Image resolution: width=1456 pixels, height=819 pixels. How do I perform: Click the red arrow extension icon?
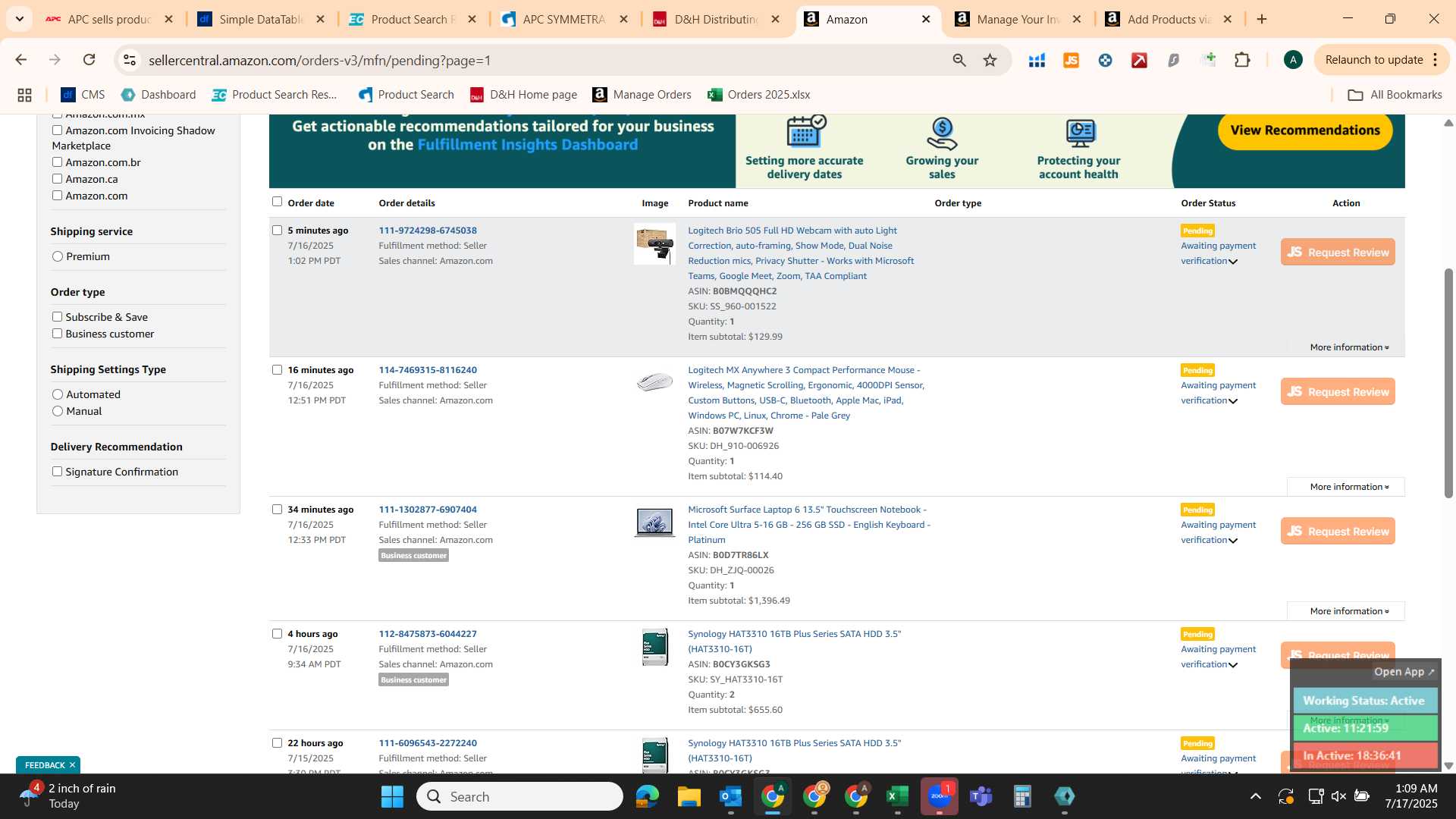[x=1139, y=60]
